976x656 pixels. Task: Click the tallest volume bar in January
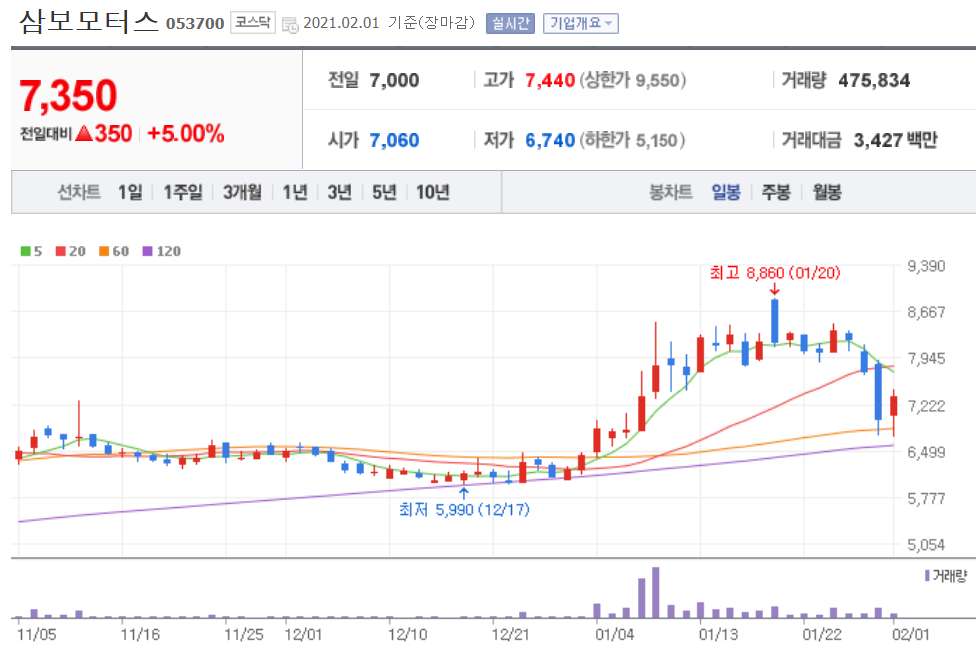[655, 592]
